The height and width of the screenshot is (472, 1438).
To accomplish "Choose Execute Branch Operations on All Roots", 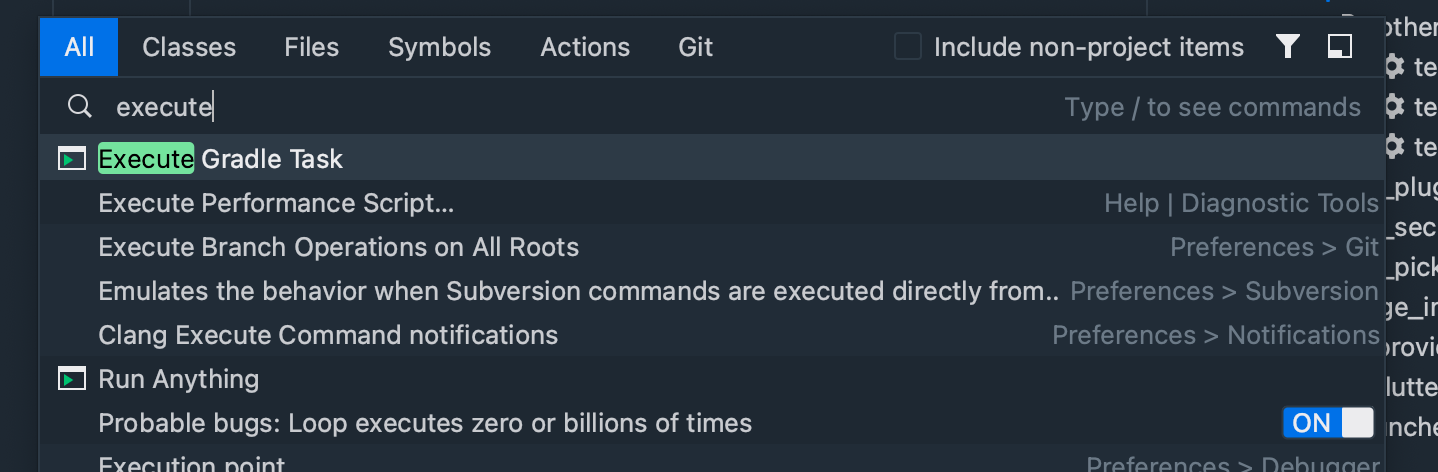I will [x=712, y=247].
